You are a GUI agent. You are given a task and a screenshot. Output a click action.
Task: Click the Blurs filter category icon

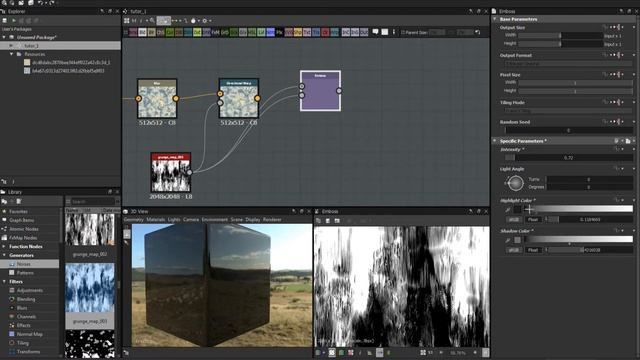12,308
